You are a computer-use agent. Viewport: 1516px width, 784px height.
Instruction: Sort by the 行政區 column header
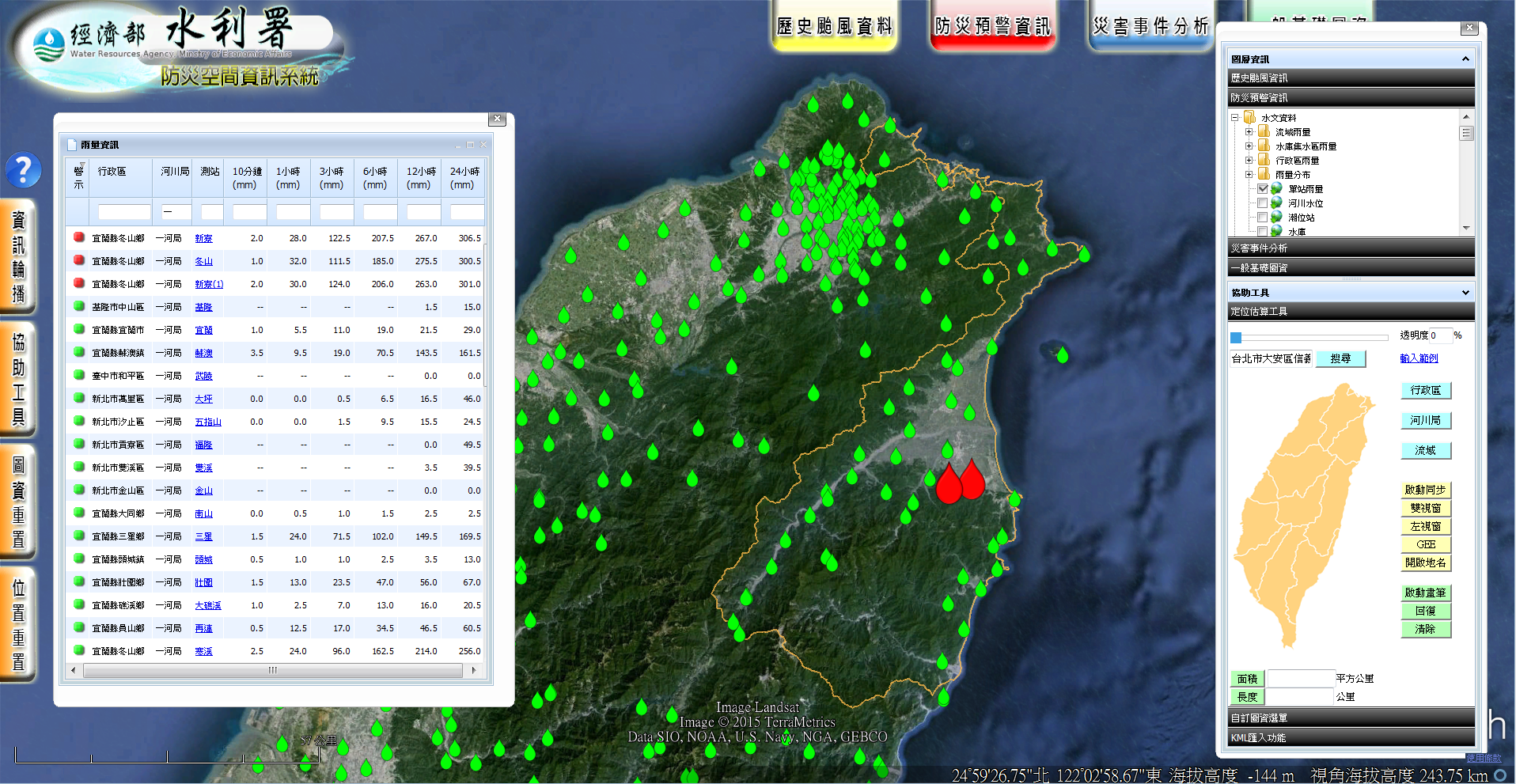121,177
